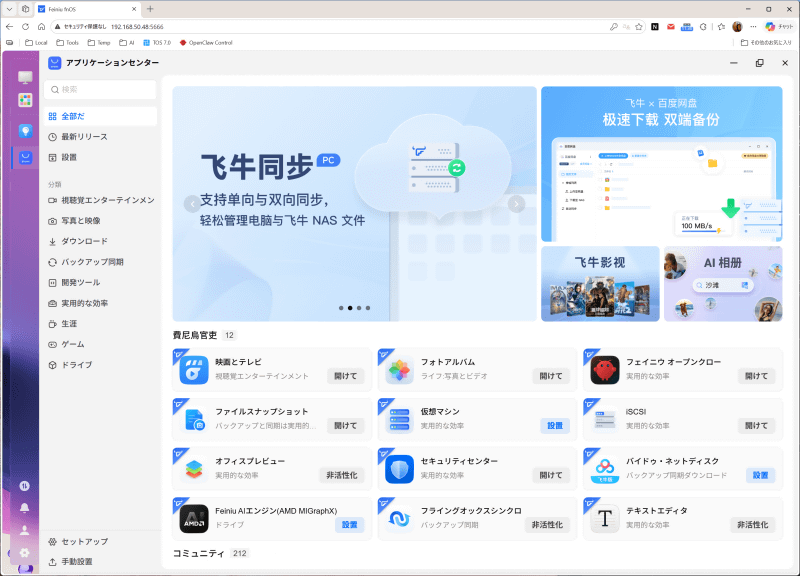Select the 実用的な効率 category
The image size is (800, 576).
coord(100,303)
